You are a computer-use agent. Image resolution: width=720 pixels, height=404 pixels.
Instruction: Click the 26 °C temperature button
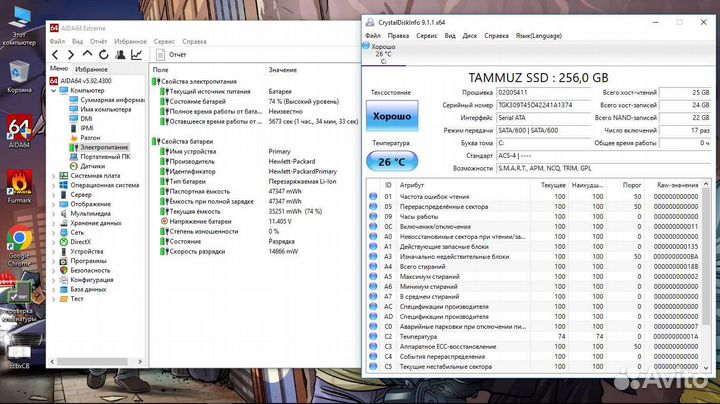click(x=392, y=162)
